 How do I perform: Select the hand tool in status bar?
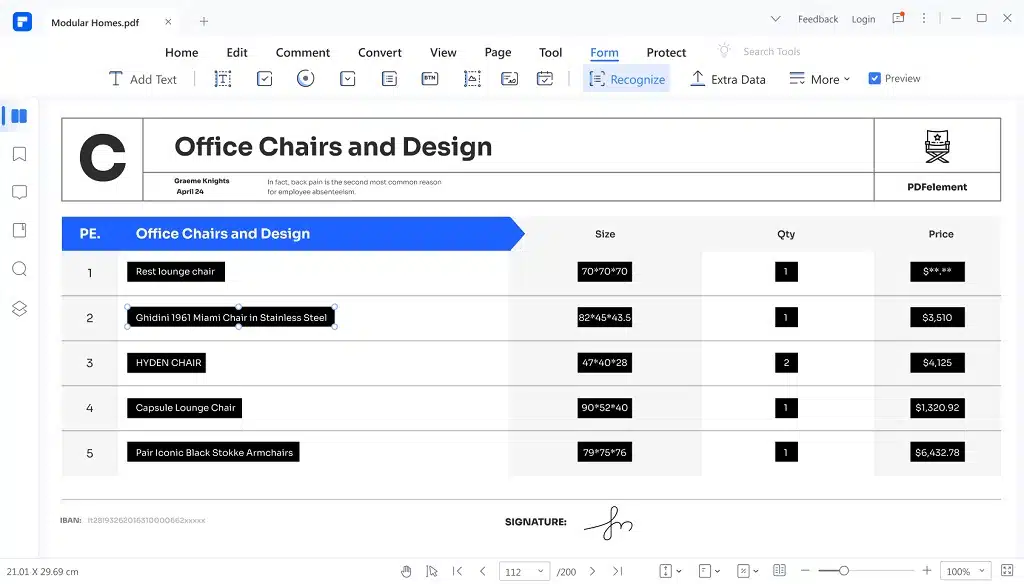tap(406, 571)
